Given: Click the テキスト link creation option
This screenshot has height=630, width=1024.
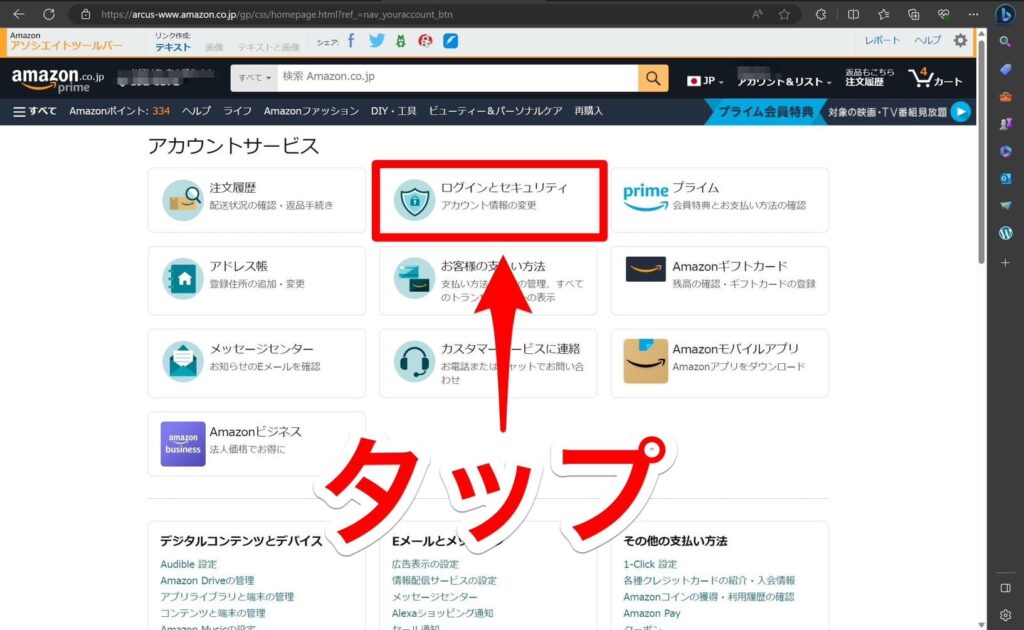Looking at the screenshot, I should point(173,47).
